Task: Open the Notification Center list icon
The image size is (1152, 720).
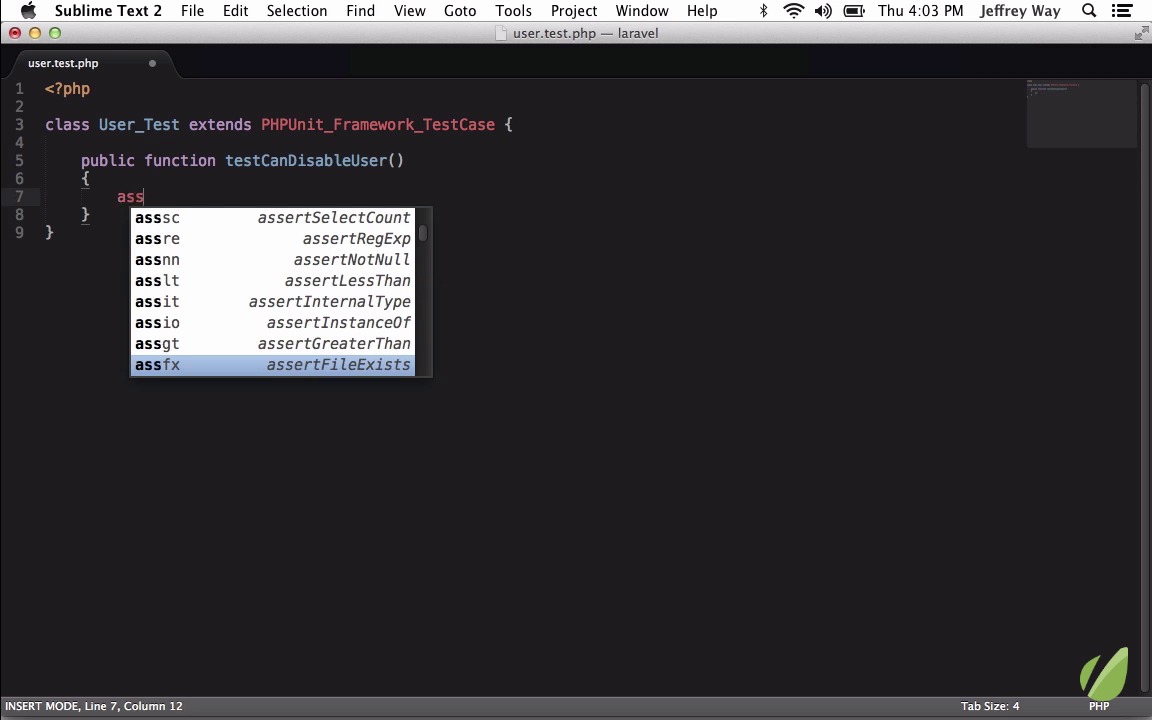Action: [1122, 11]
